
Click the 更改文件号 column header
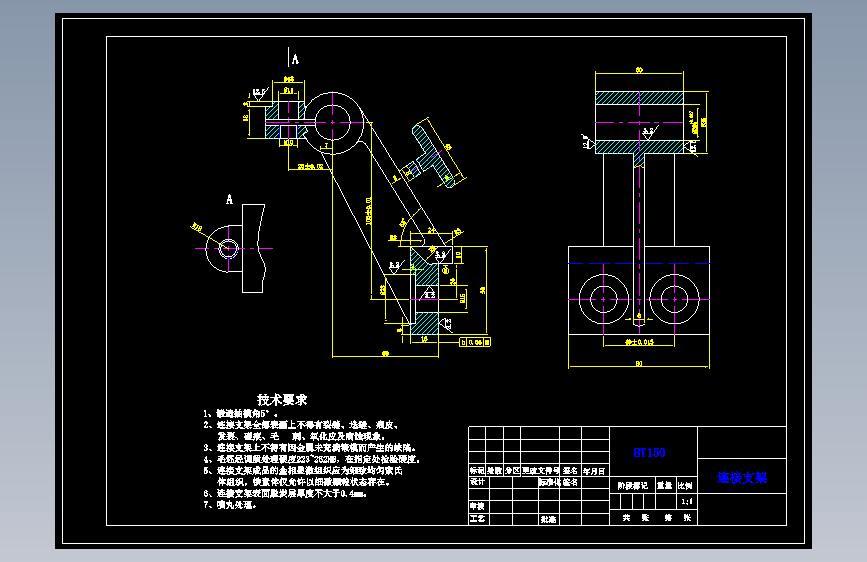[540, 471]
